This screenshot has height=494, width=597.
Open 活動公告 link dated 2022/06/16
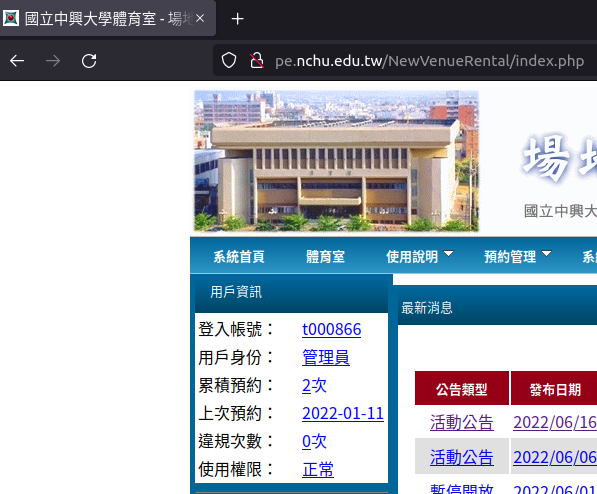point(462,422)
